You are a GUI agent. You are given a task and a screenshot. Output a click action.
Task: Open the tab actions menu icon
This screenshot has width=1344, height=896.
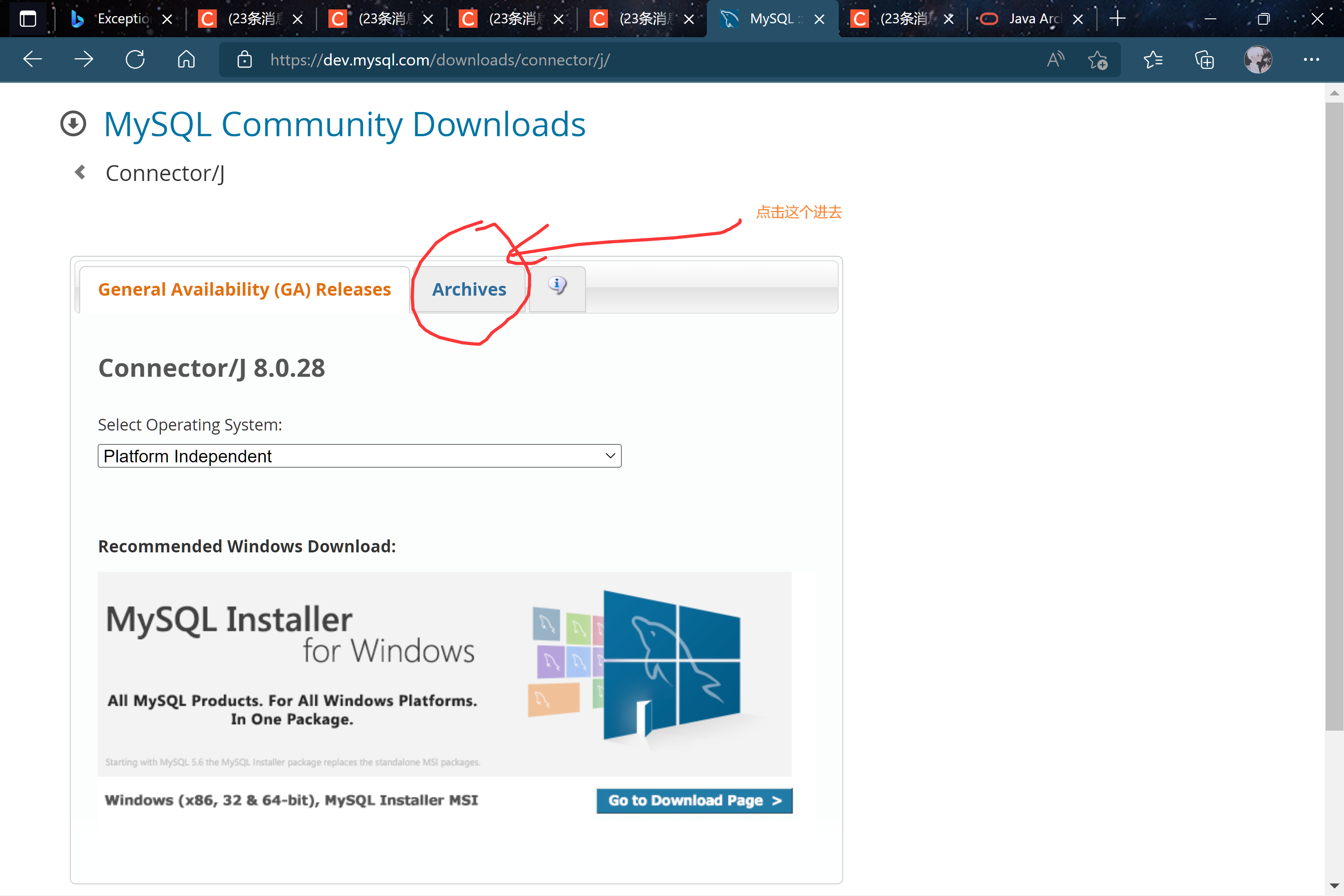27,18
